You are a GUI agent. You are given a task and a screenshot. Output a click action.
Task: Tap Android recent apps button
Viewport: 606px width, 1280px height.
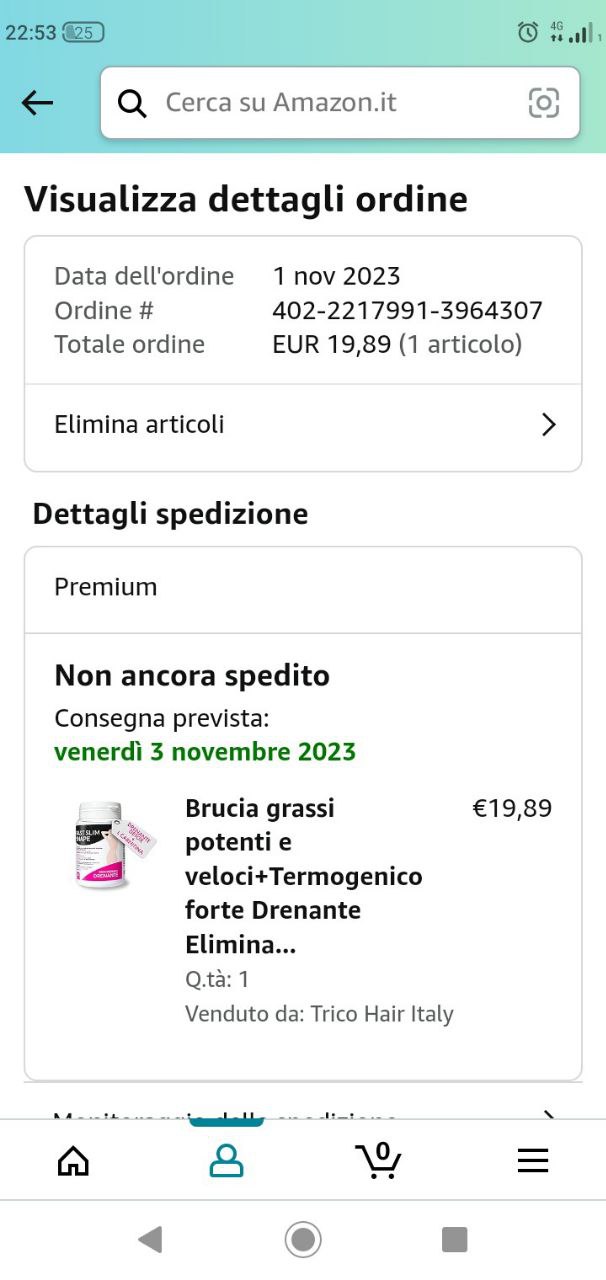point(455,1240)
